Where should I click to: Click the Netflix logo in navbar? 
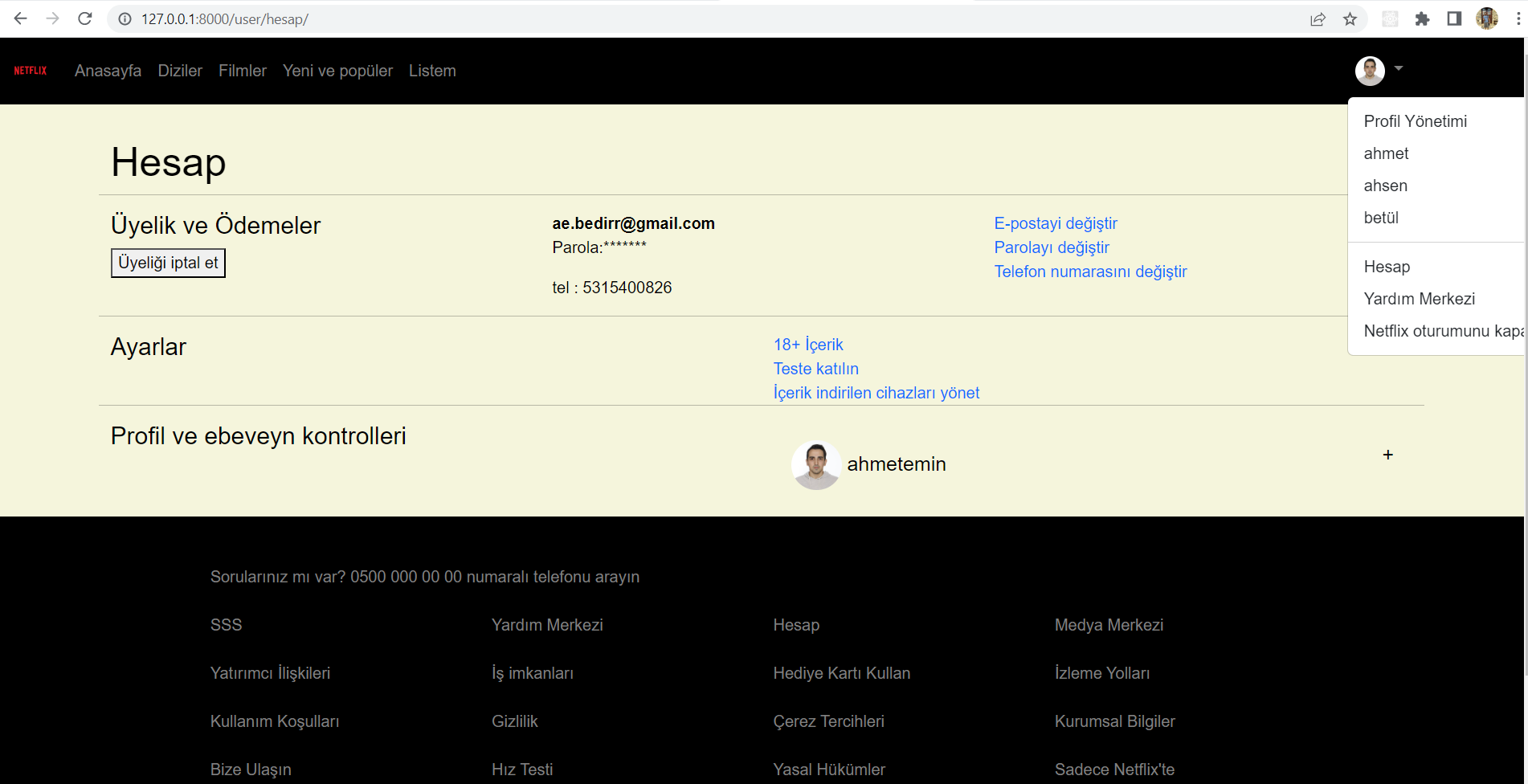point(31,71)
